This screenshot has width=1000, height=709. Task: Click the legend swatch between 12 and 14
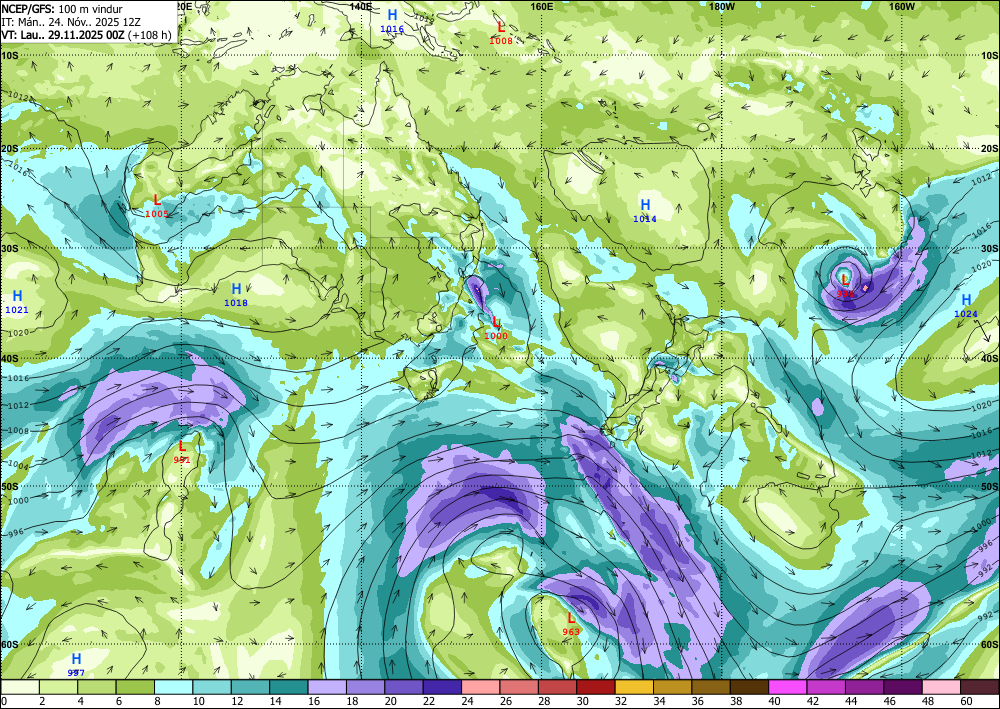pos(250,687)
